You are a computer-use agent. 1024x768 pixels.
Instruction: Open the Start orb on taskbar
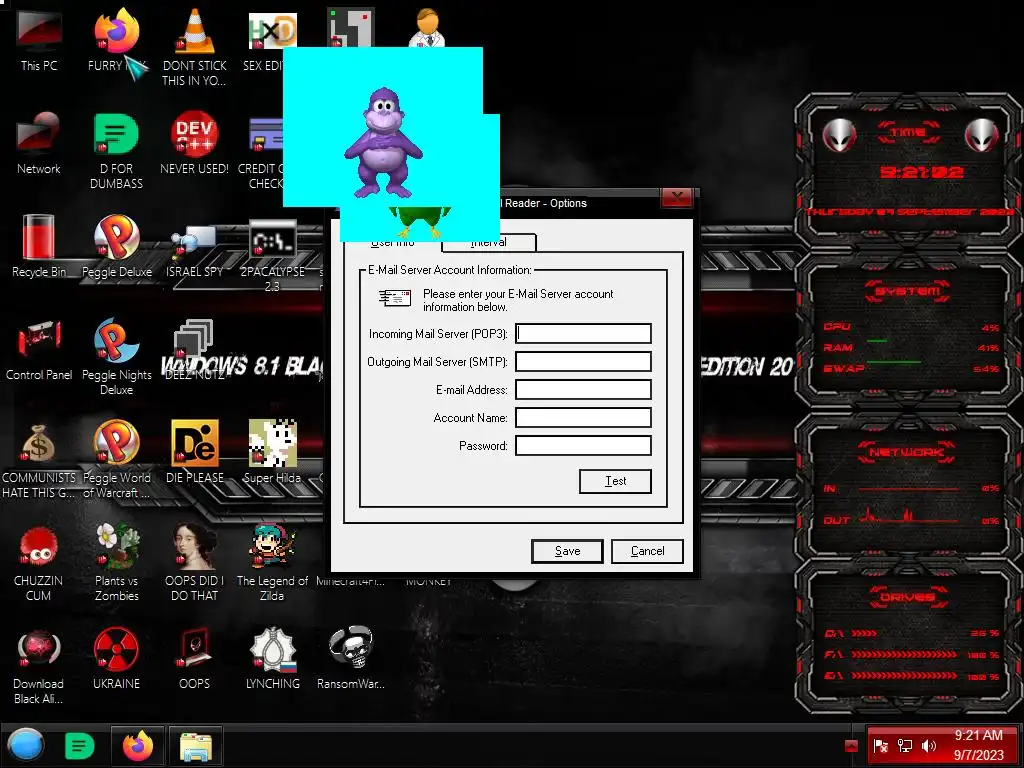(x=26, y=746)
